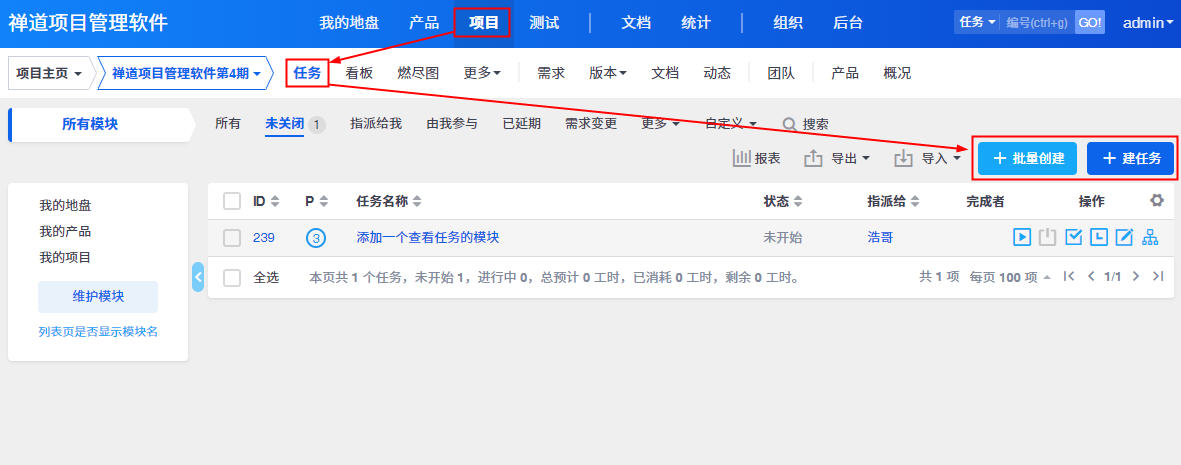The image size is (1181, 465).
Task: Click the priority 3 badge
Action: tap(316, 238)
